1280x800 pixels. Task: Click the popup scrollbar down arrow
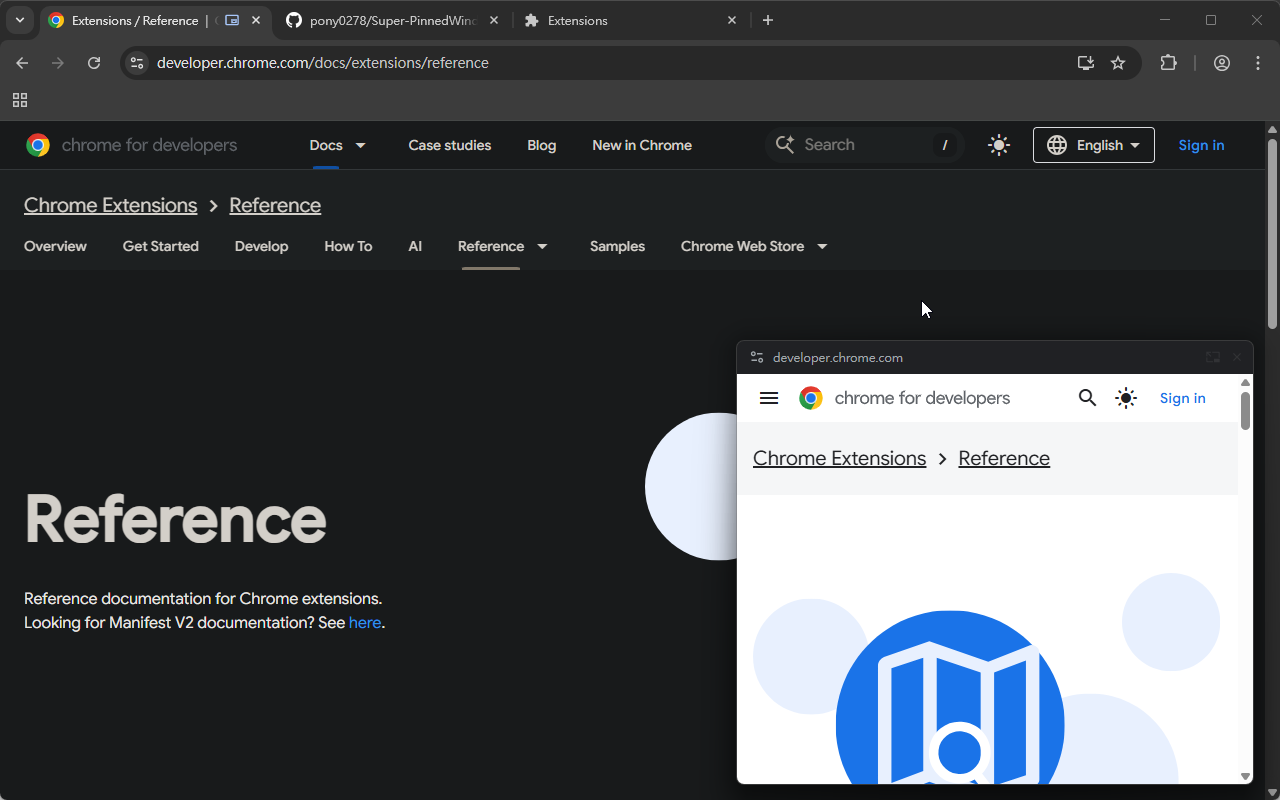tap(1245, 776)
